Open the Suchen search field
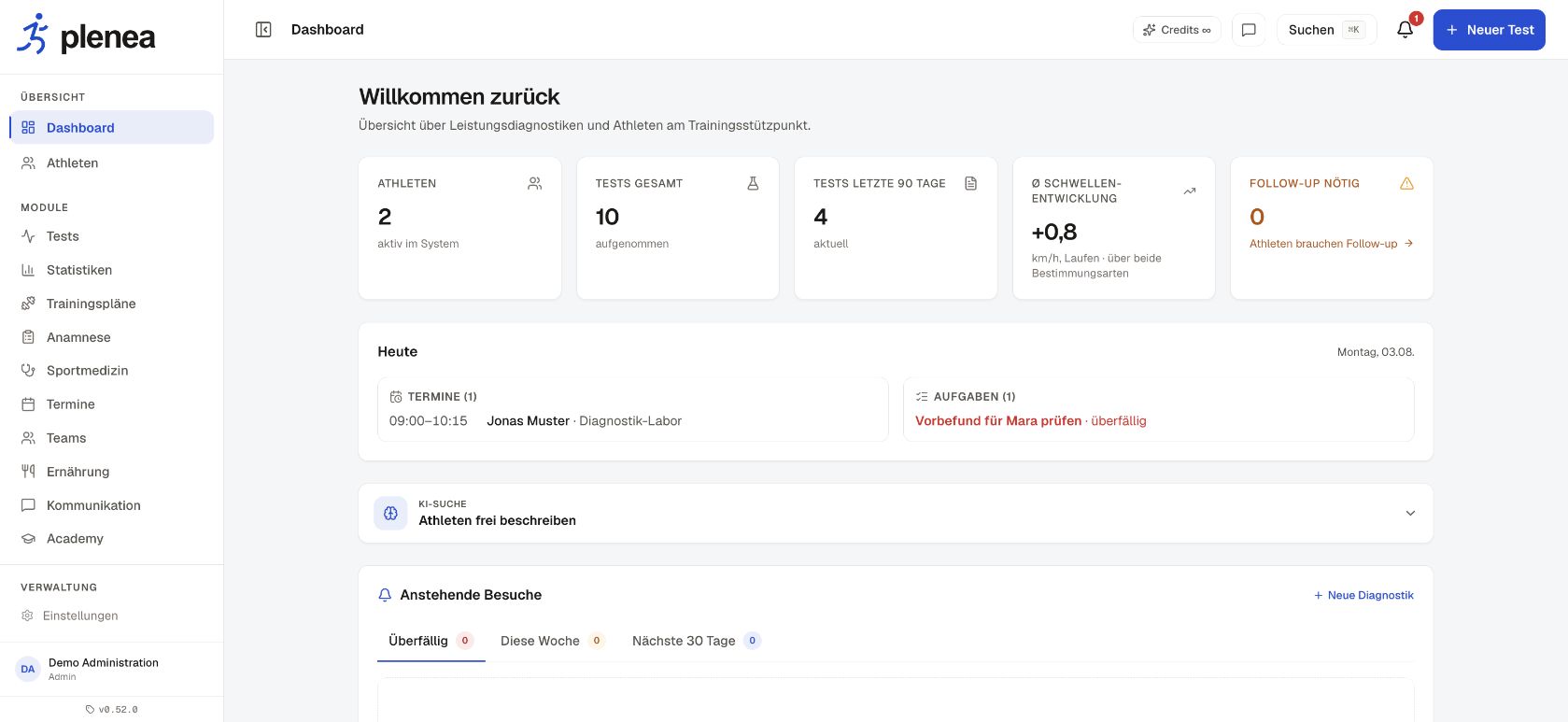Image resolution: width=1568 pixels, height=722 pixels. click(x=1326, y=30)
